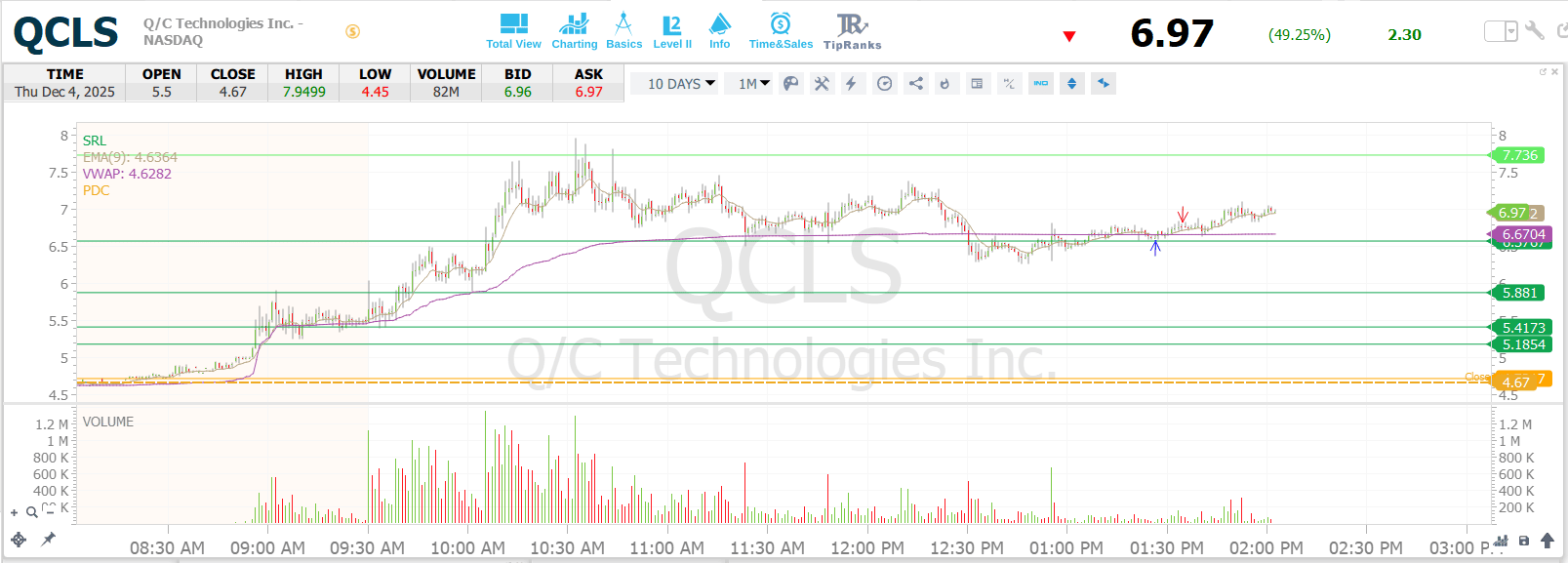This screenshot has height=563, width=1568.
Task: Share the chart via share icon
Action: (x=915, y=84)
